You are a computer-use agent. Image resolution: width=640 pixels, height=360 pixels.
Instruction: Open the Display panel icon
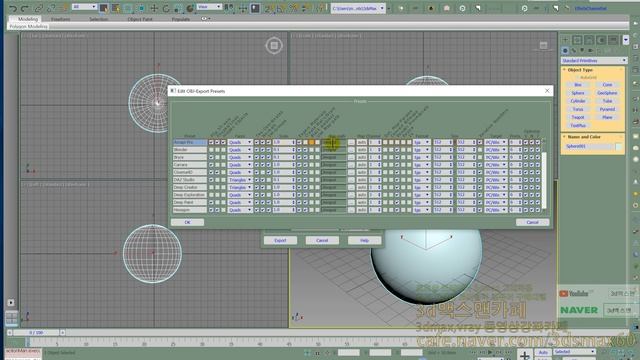point(613,40)
